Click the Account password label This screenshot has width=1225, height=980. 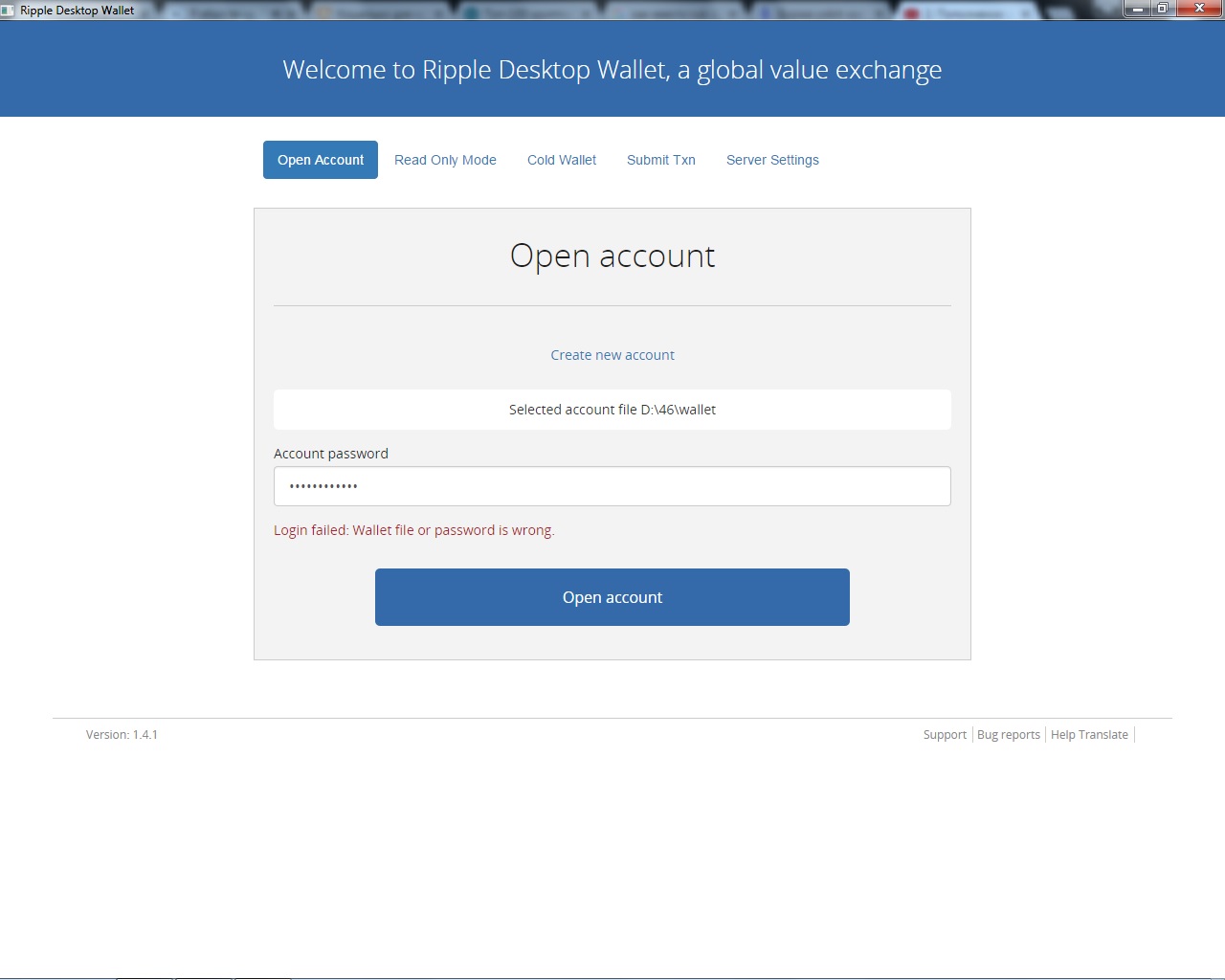331,454
